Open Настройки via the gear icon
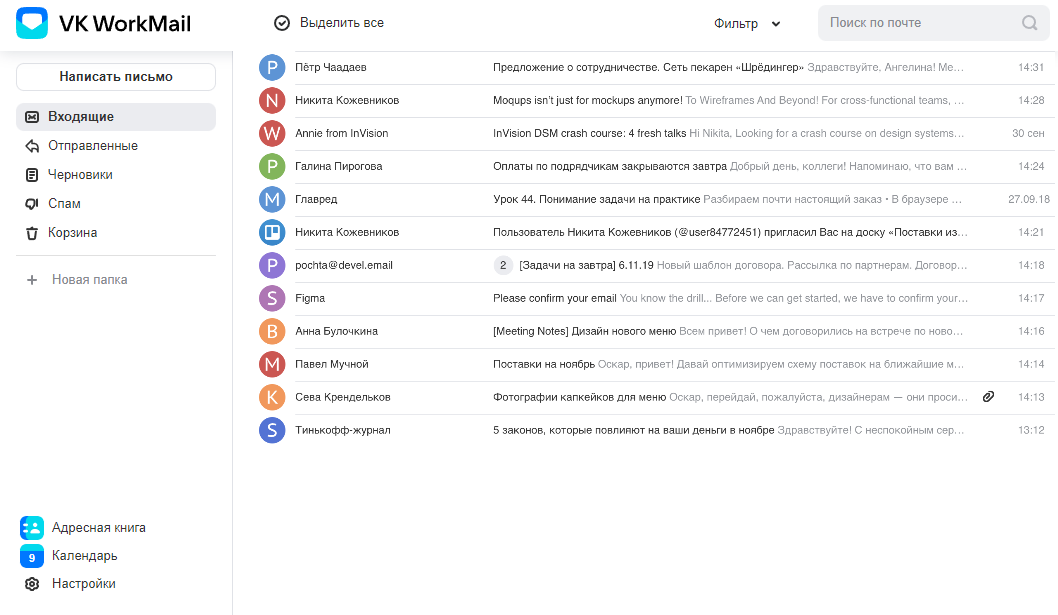Viewport: 1058px width, 615px height. pyautogui.click(x=30, y=583)
